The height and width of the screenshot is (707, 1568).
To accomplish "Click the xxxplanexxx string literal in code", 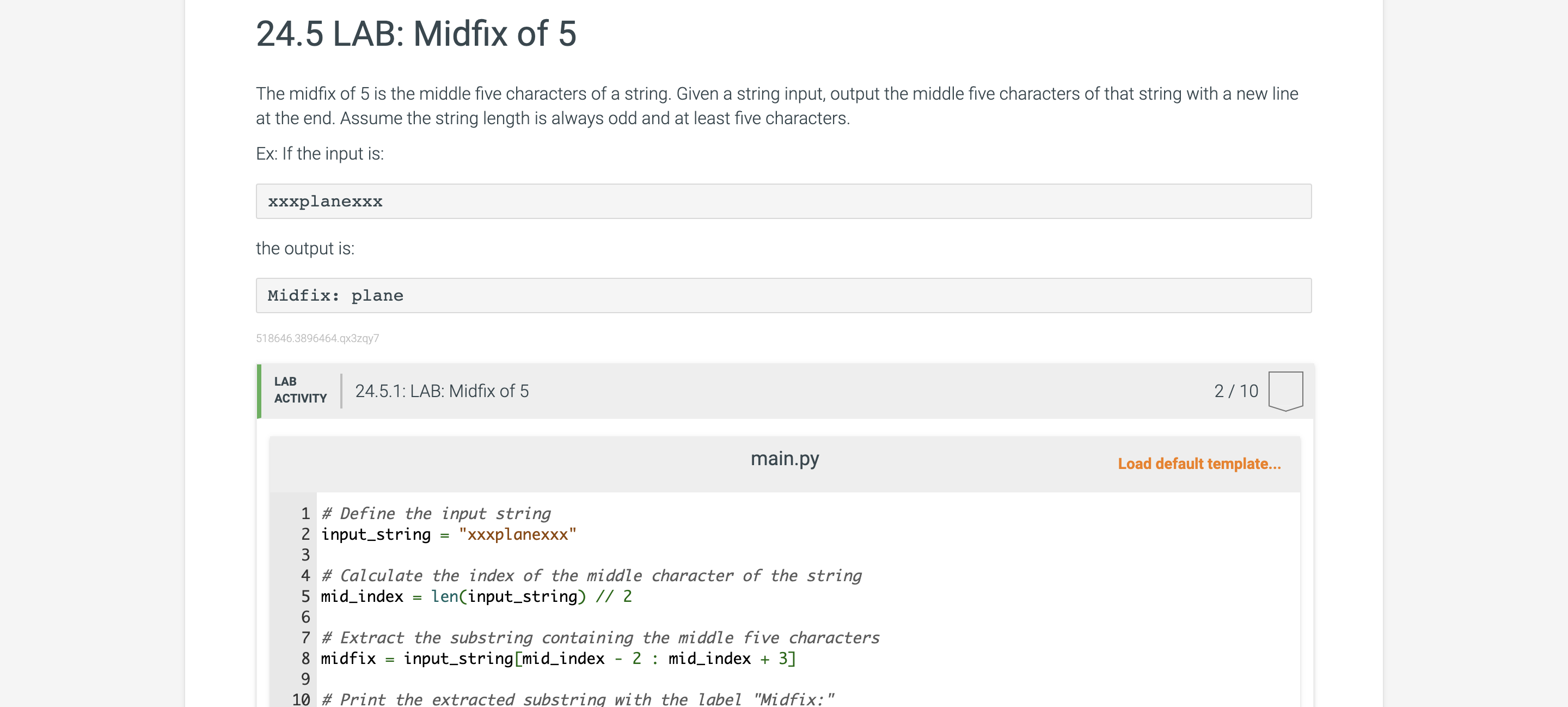I will 517,534.
